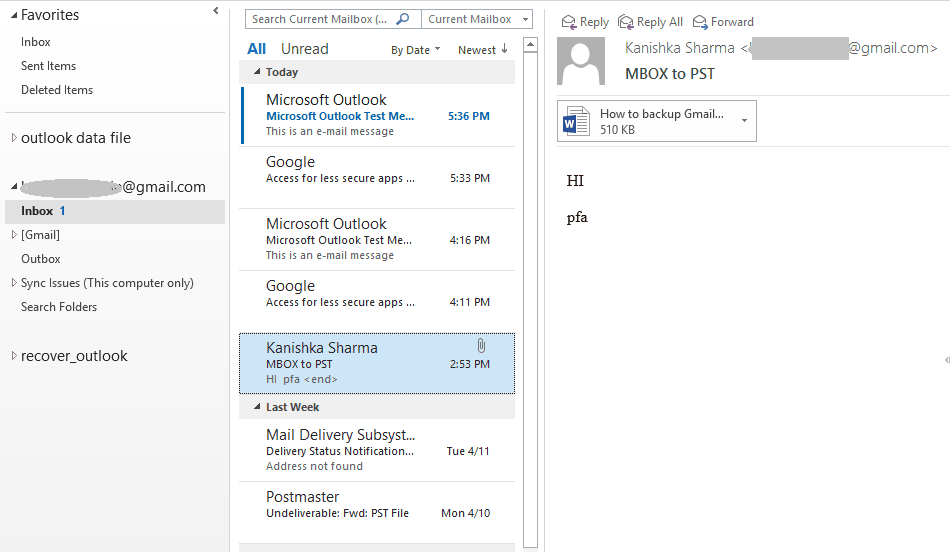Open the Word document attachment icon
Viewport: 950px width, 552px height.
pyautogui.click(x=576, y=121)
